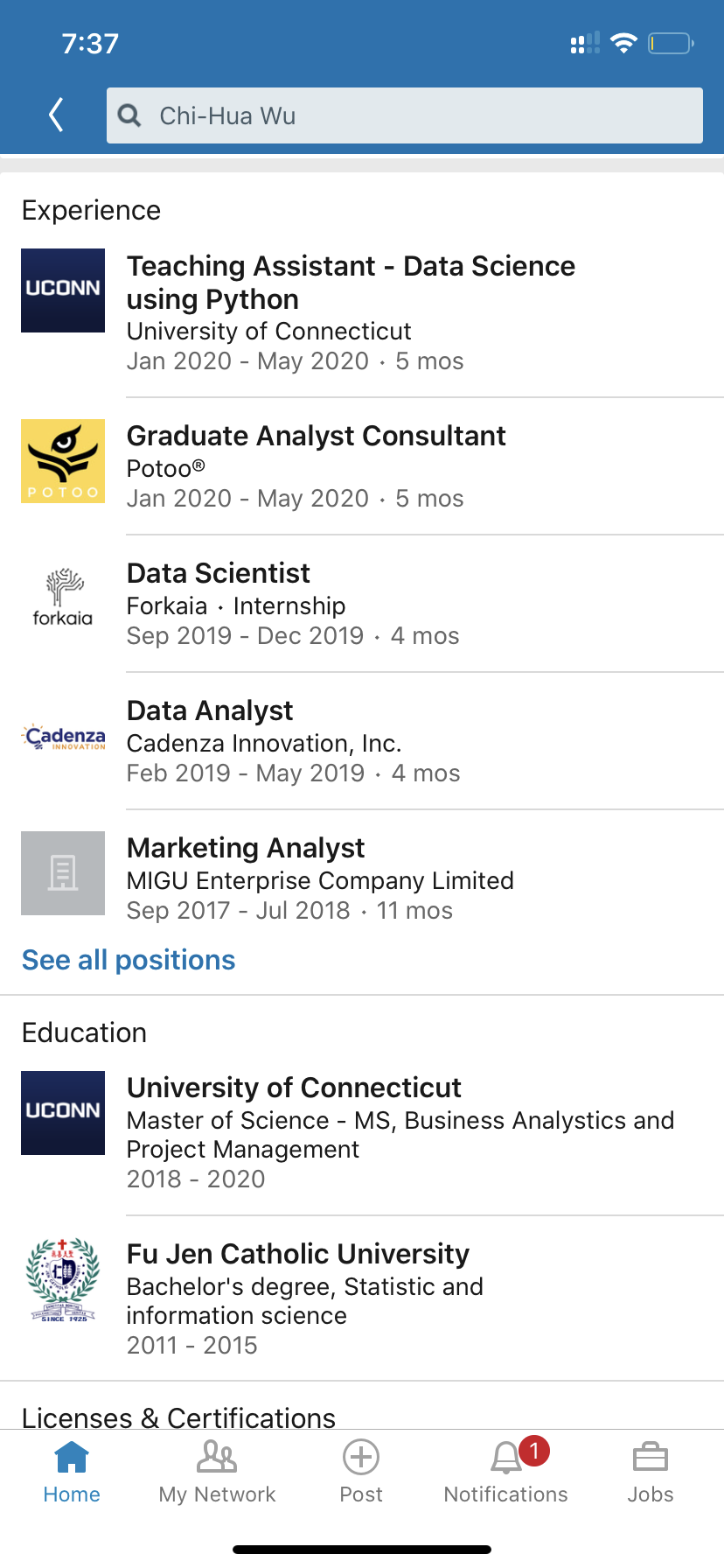Image resolution: width=724 pixels, height=1568 pixels.
Task: Tap Fu Jen Catholic University crest
Action: pos(63,1279)
